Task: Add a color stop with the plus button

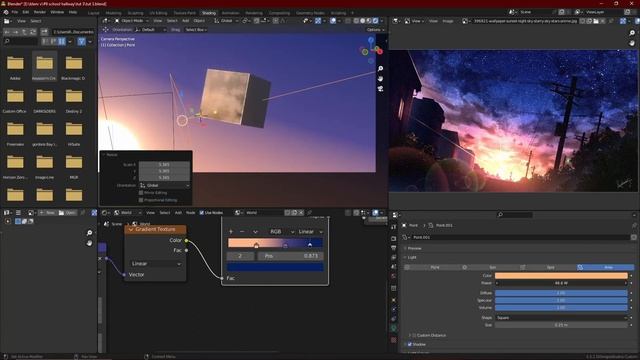Action: 231,231
